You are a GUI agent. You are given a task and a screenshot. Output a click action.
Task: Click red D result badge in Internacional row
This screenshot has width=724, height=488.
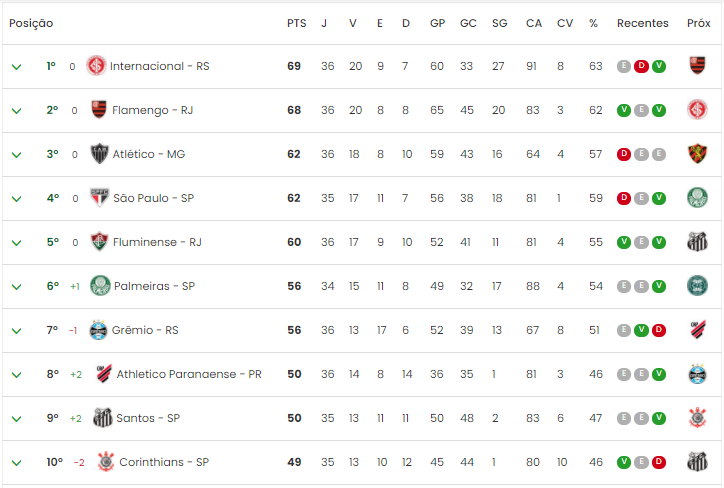pyautogui.click(x=641, y=66)
